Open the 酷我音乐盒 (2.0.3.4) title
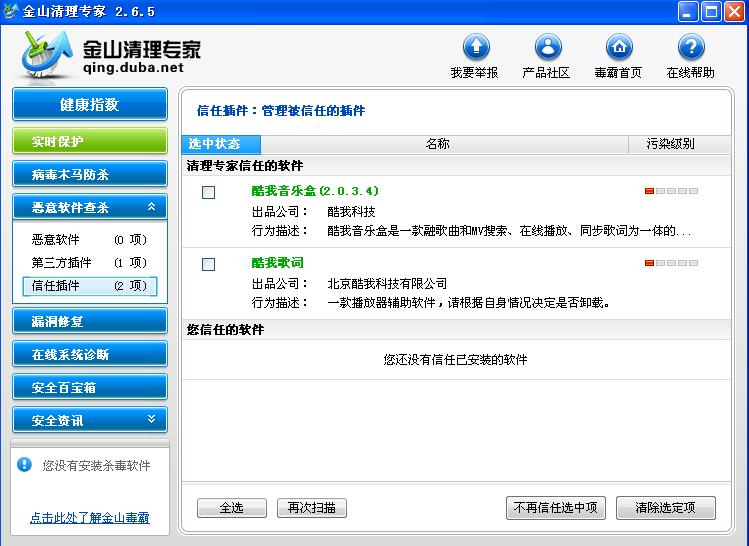 315,191
